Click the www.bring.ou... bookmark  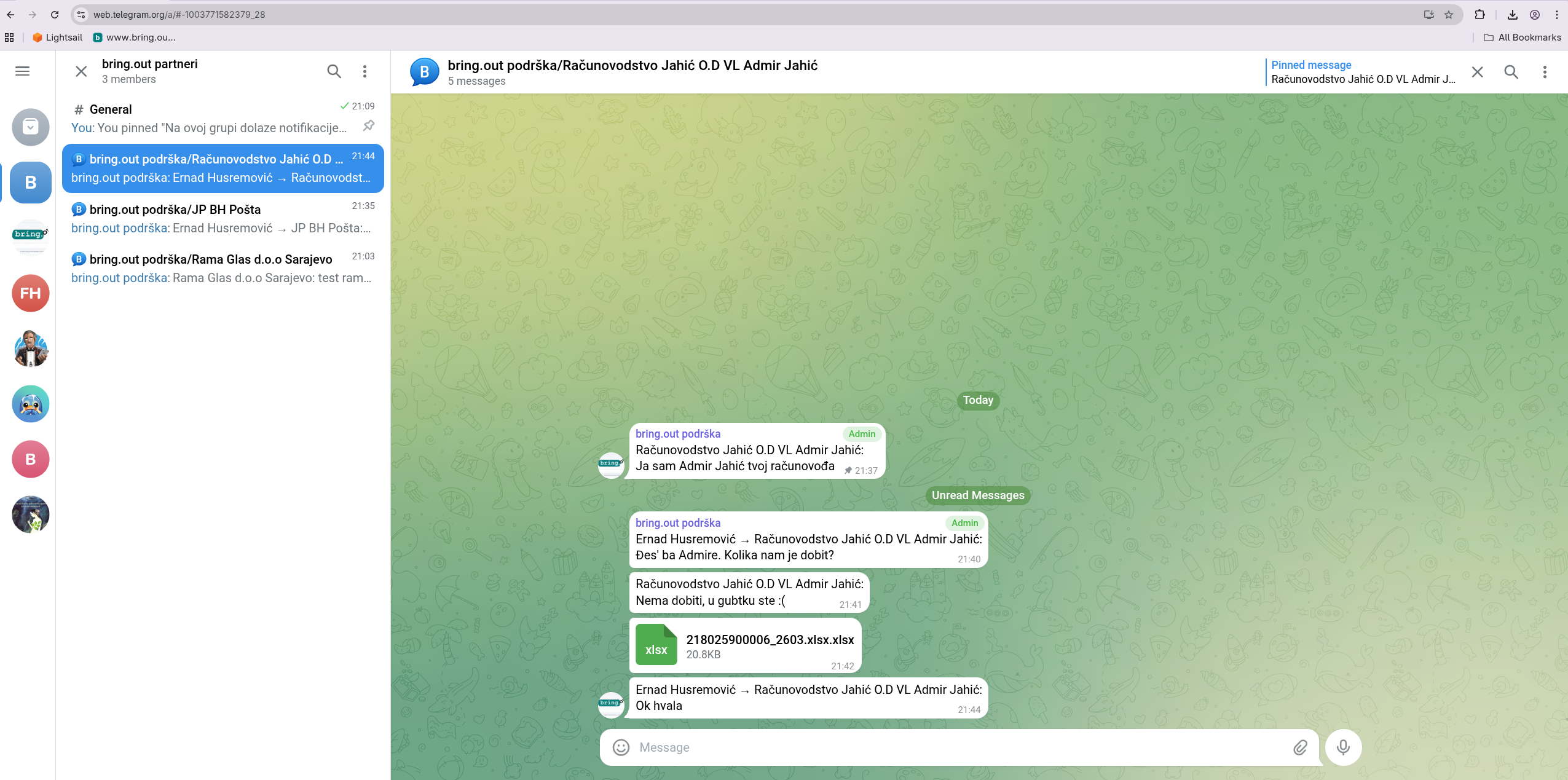tap(135, 37)
